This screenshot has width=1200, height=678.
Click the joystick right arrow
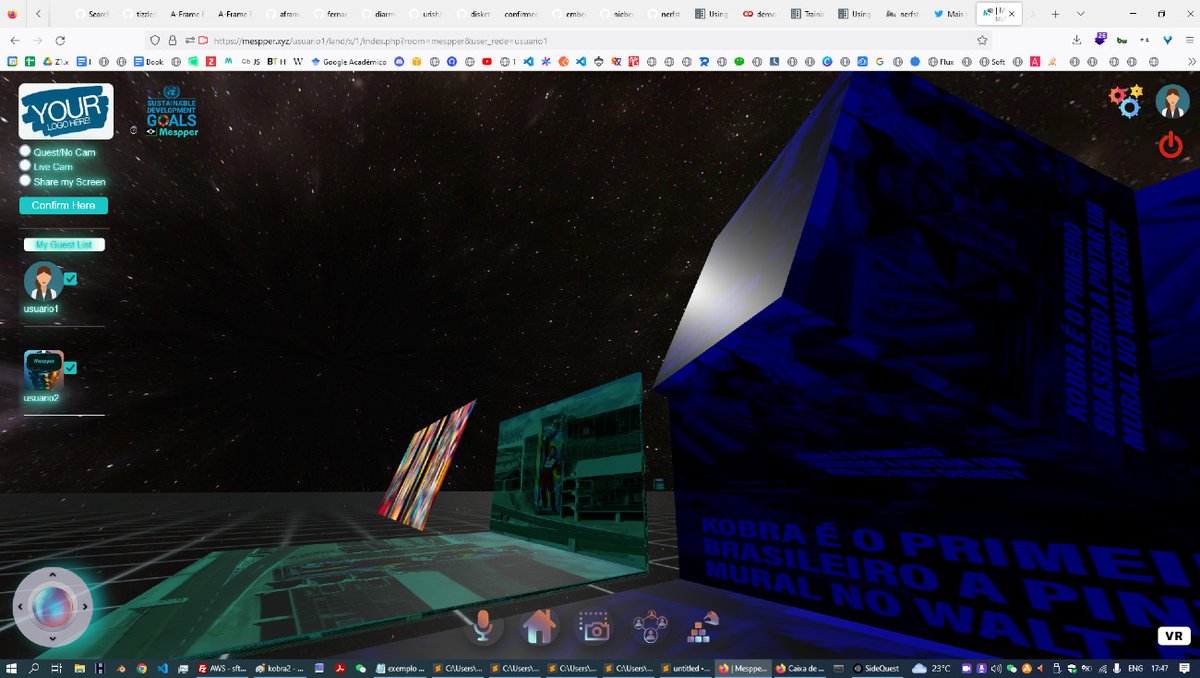click(84, 606)
